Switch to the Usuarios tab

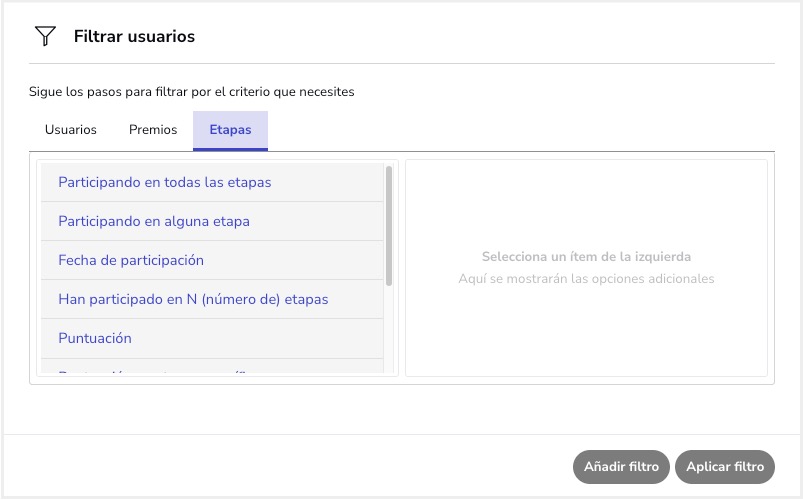click(71, 130)
